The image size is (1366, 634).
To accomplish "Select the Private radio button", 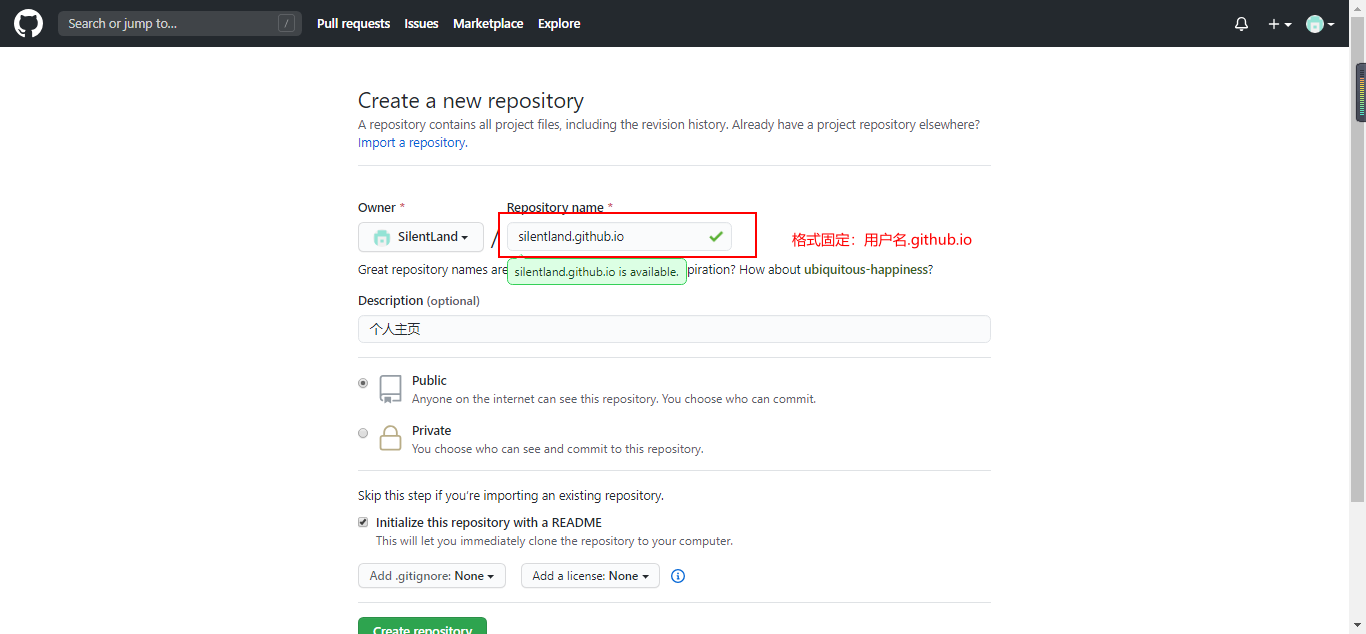I will point(363,433).
